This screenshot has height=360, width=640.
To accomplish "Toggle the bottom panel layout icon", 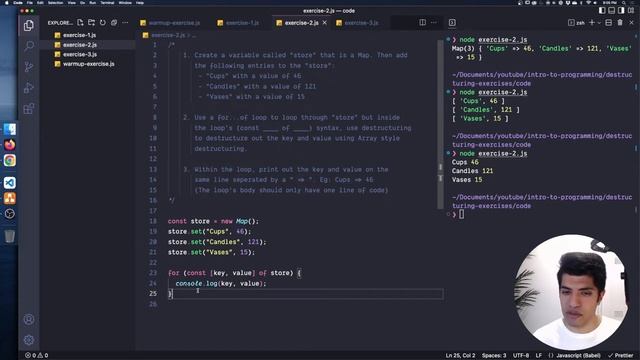I will pos(611,10).
